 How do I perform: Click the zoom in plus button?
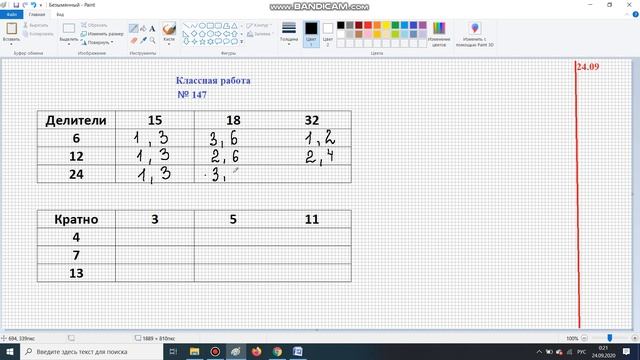(x=634, y=338)
